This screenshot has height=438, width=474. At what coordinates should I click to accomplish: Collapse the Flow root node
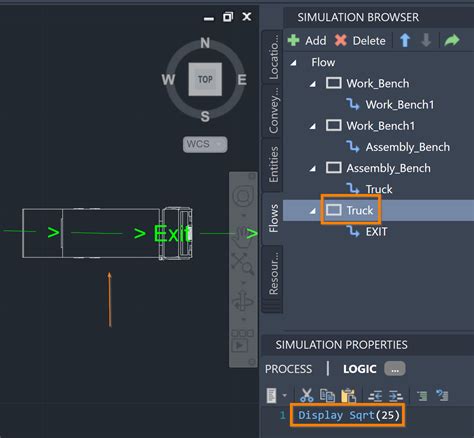click(293, 63)
